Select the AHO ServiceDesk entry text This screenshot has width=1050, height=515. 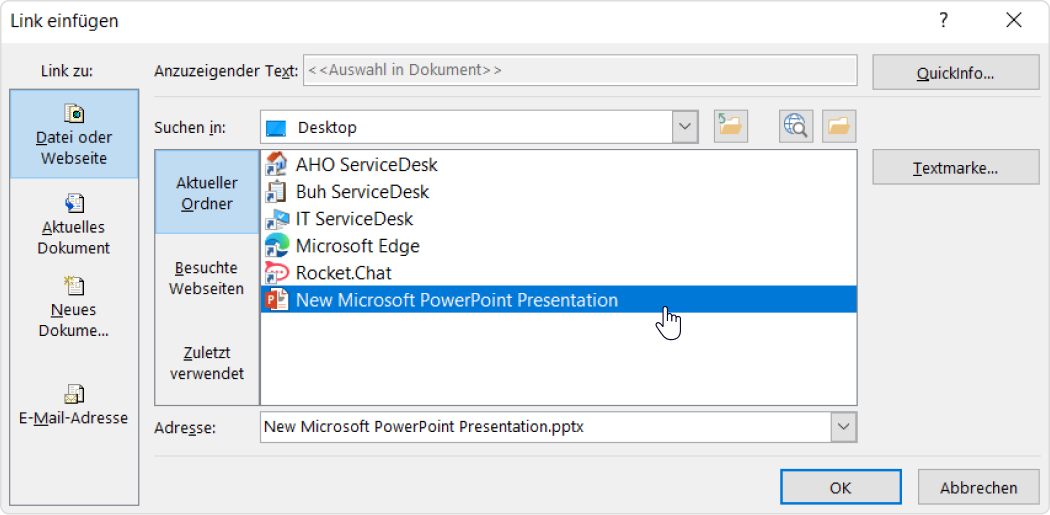click(366, 164)
